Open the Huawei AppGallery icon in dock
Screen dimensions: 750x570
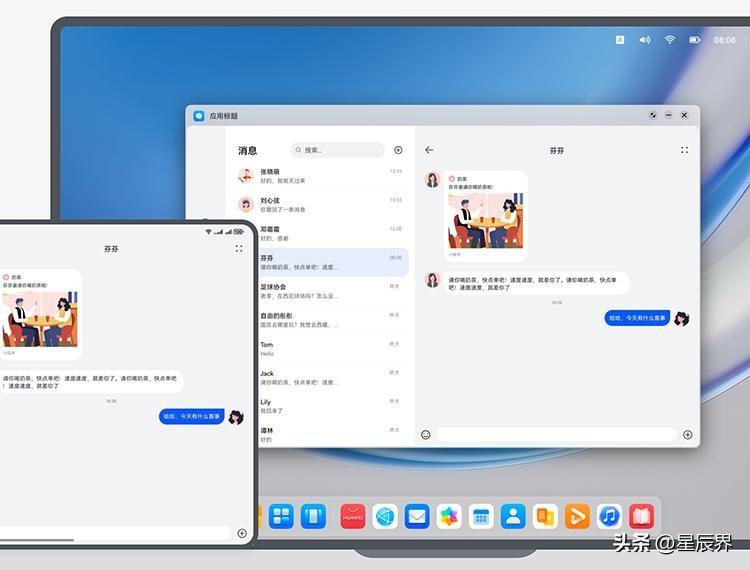[x=352, y=516]
